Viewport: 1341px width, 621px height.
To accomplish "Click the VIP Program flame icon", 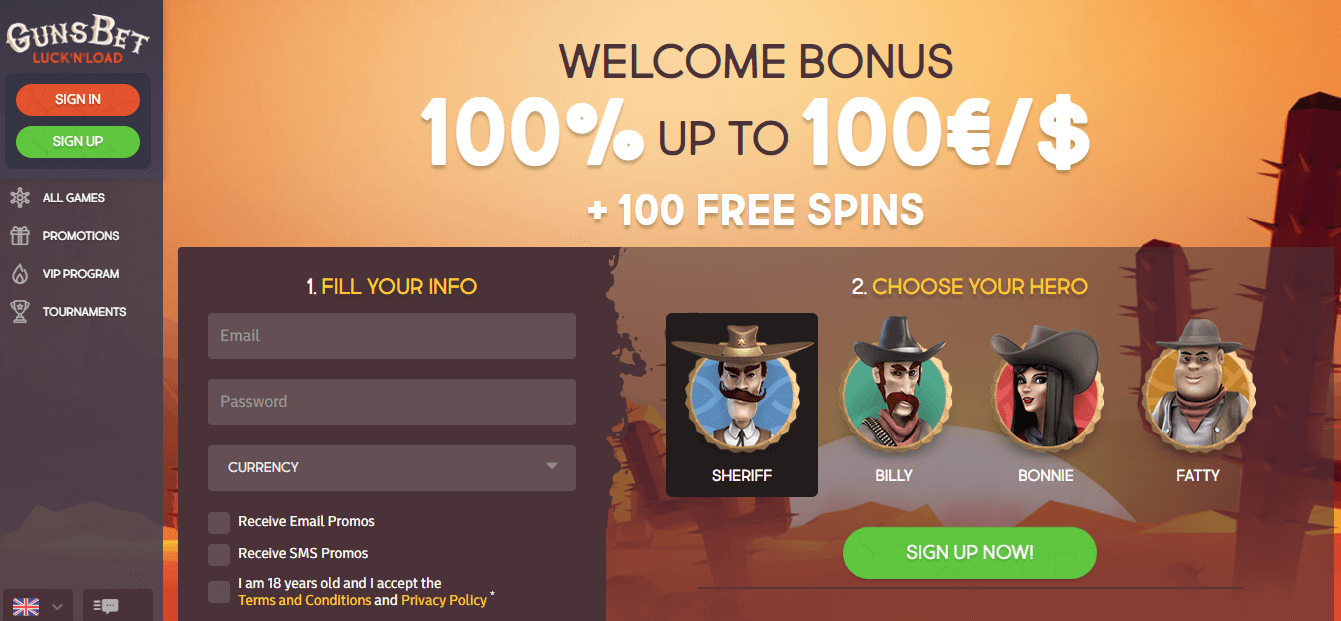I will pos(19,274).
